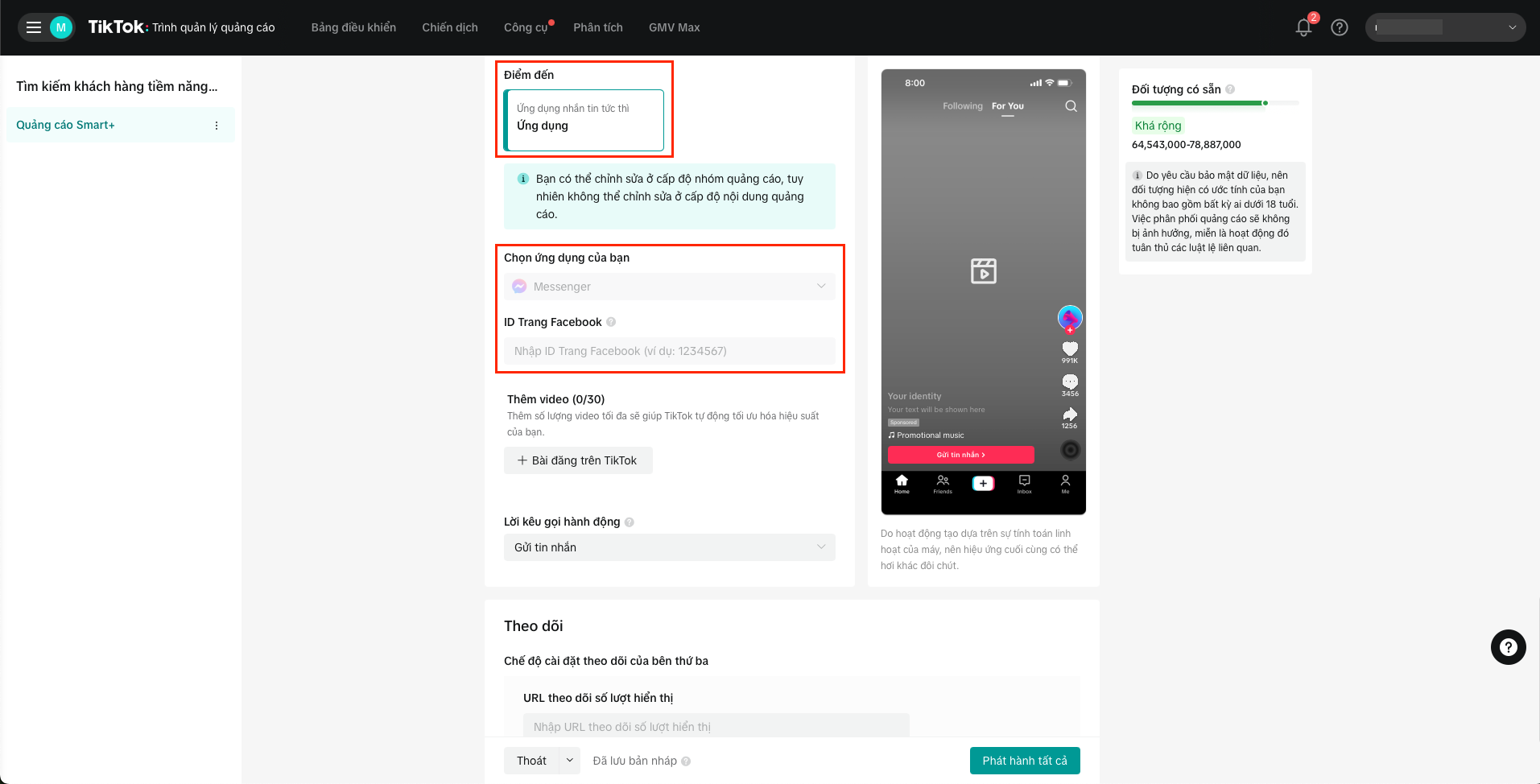Click the three-dot menu beside Quảng cáo Smart+
Viewport: 1540px width, 784px height.
tap(217, 126)
